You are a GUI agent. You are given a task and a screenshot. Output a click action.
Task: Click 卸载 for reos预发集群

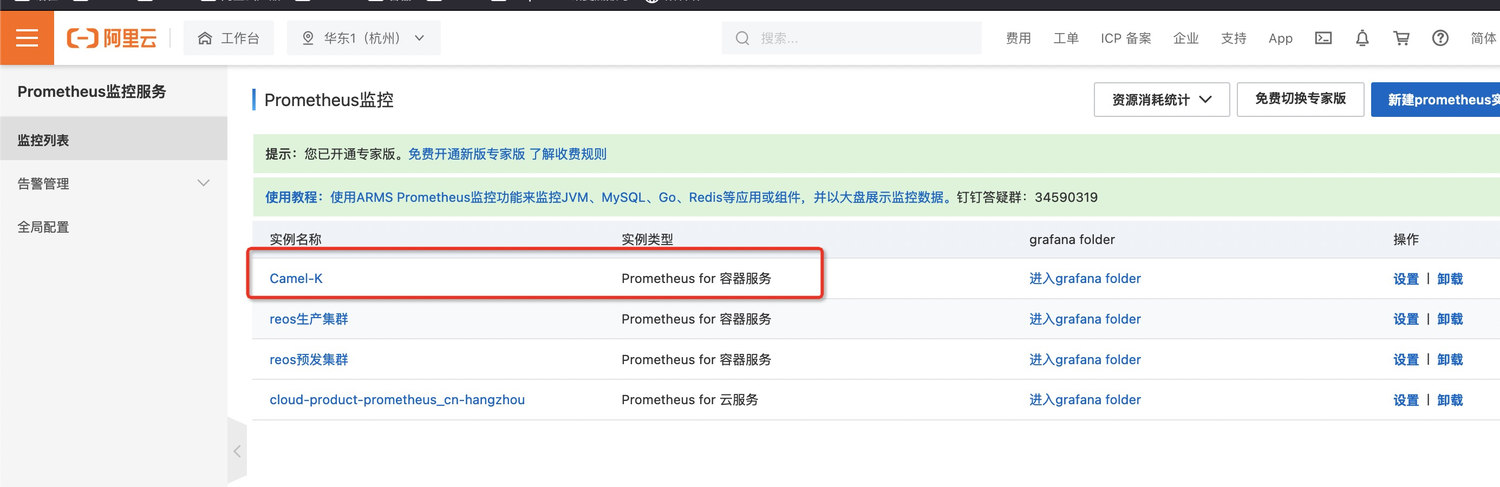1450,359
